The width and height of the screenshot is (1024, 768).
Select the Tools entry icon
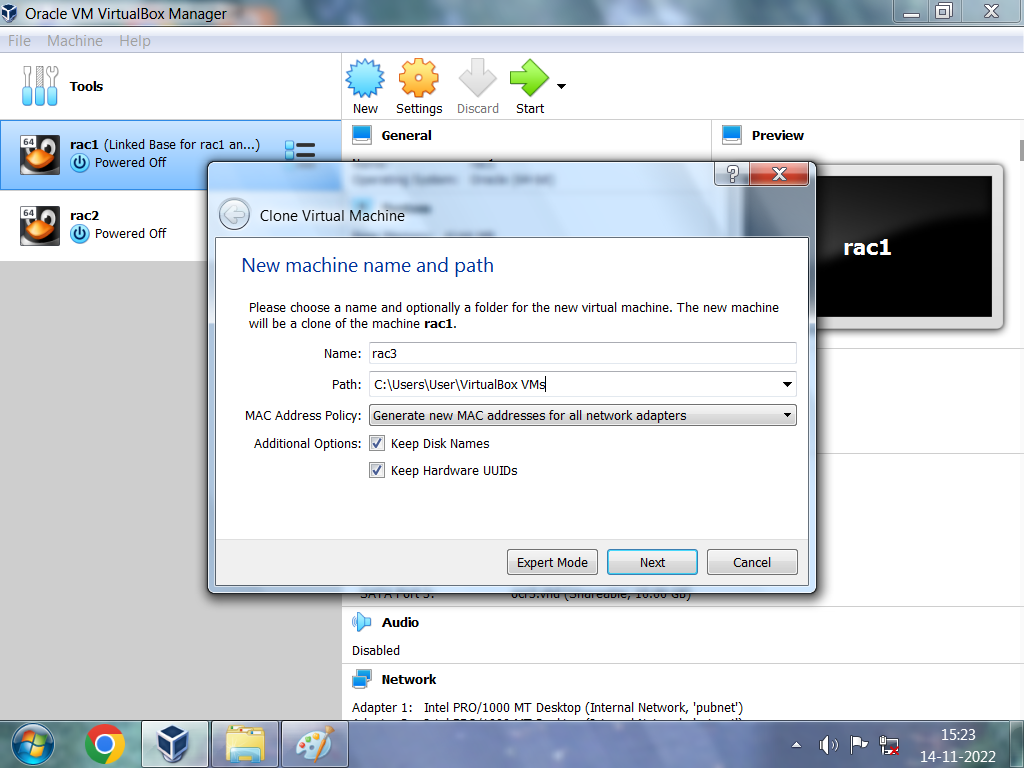point(40,86)
